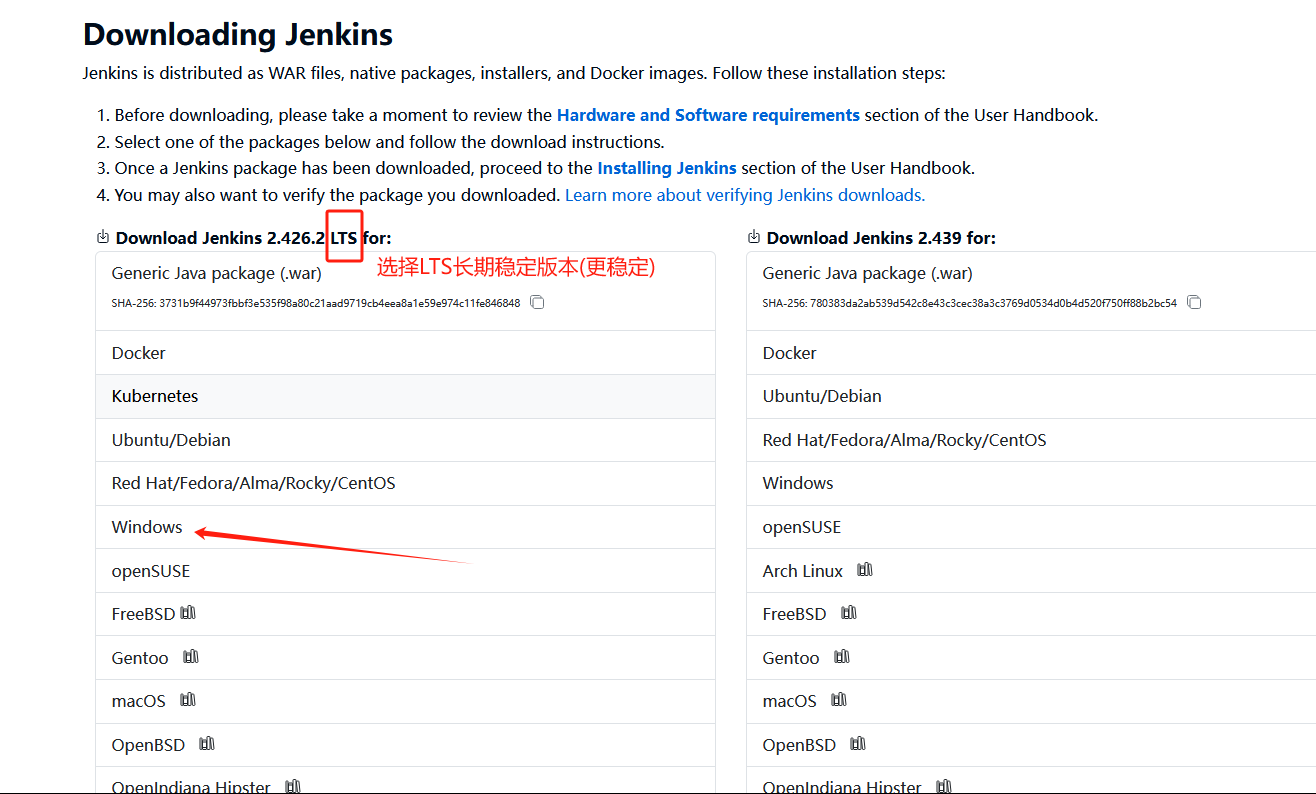Copy the SHA-256 hash for Jenkins 2.426.2 LTS
1316x794 pixels.
[x=537, y=302]
